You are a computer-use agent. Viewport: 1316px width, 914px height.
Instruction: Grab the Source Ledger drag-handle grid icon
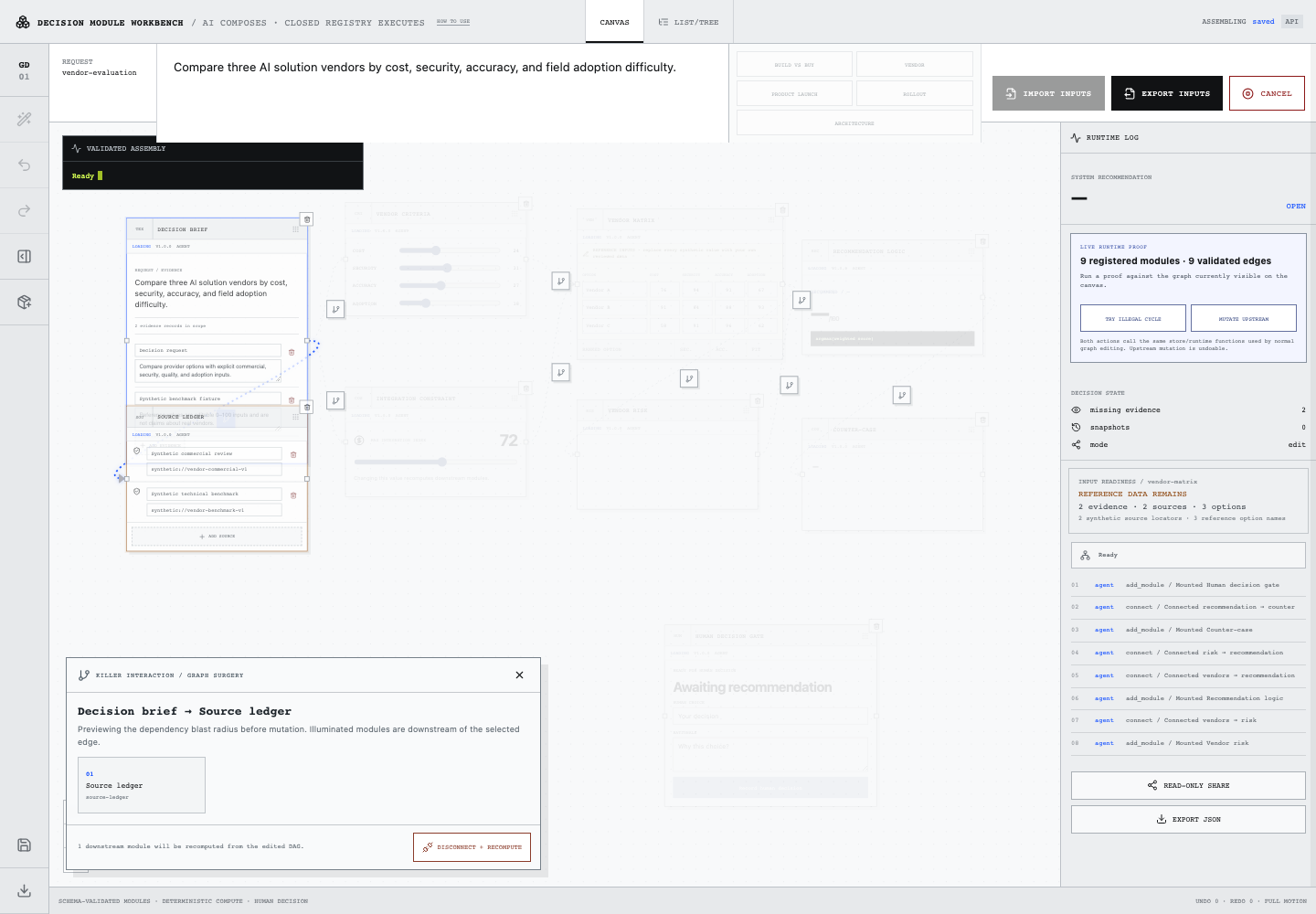pos(295,417)
